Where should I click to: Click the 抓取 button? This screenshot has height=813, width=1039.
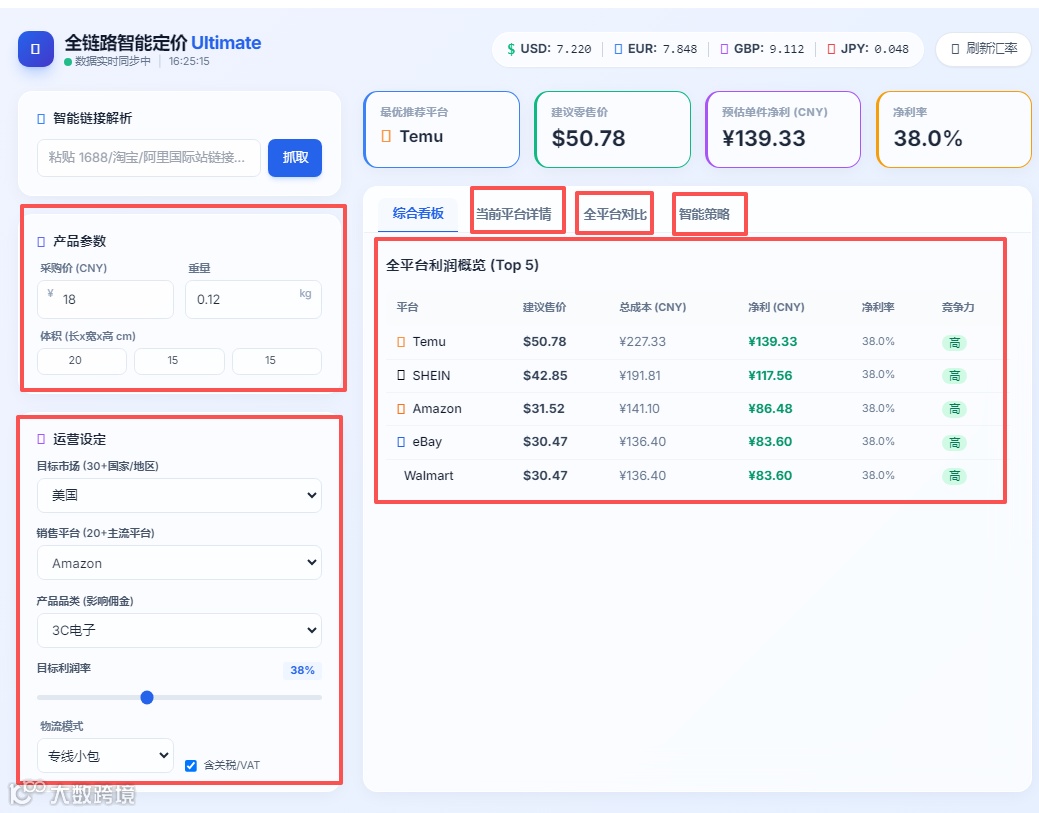click(x=295, y=158)
